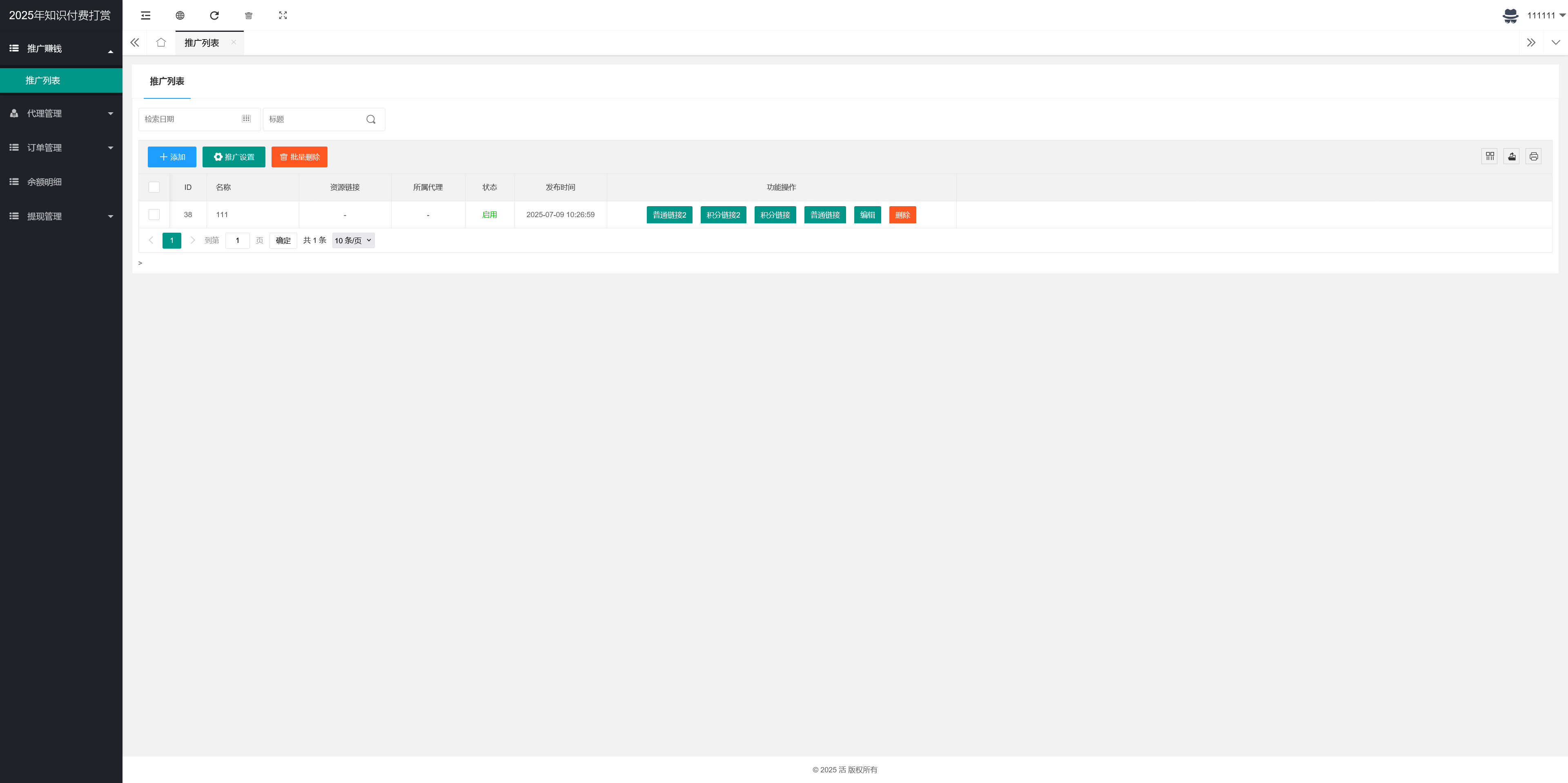
Task: Open the 10 条/页 page size dropdown
Action: pyautogui.click(x=353, y=240)
